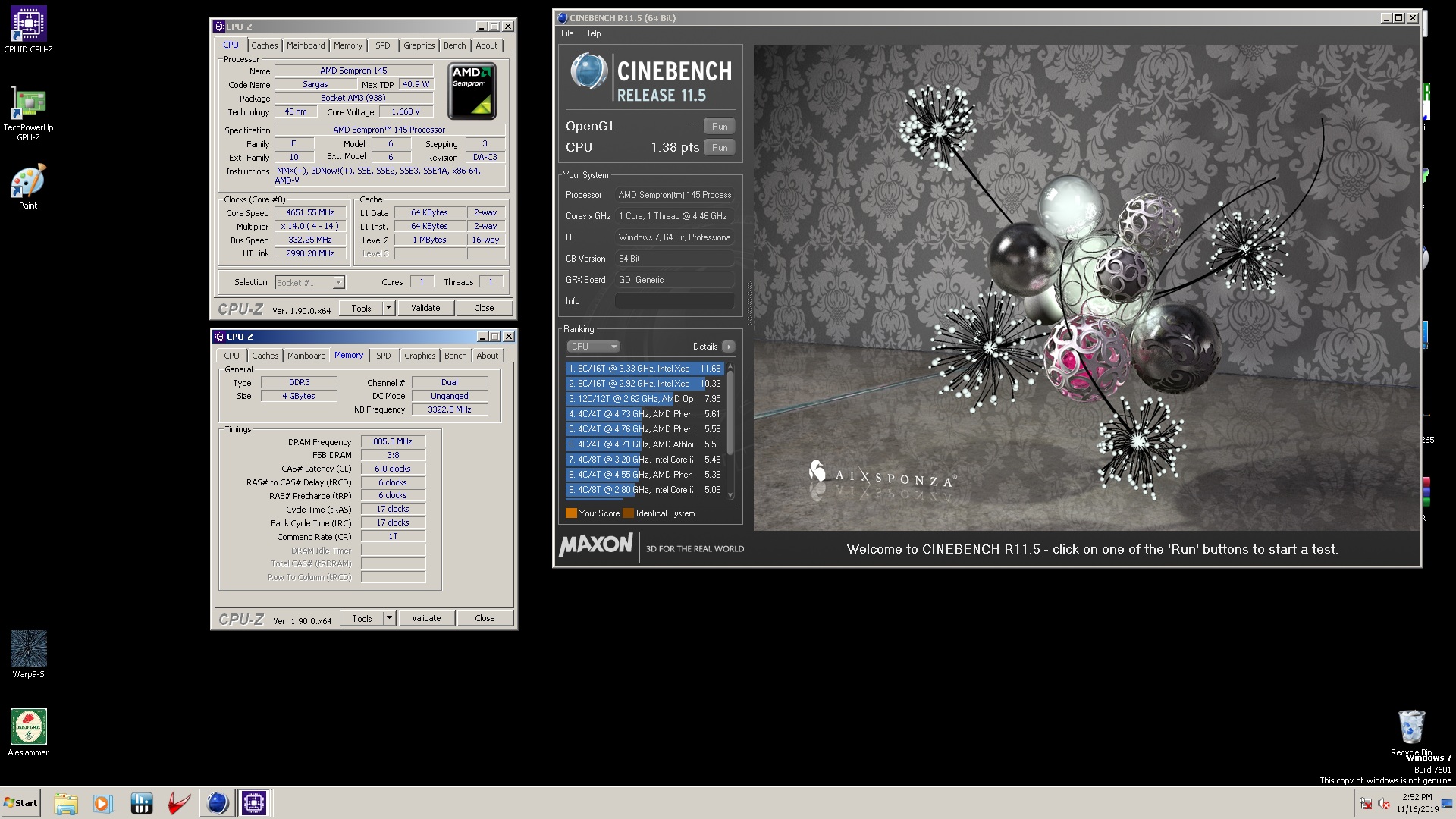Viewport: 1456px width, 819px height.
Task: Click the taskbar clock showing 2:52 PM
Action: (1417, 803)
